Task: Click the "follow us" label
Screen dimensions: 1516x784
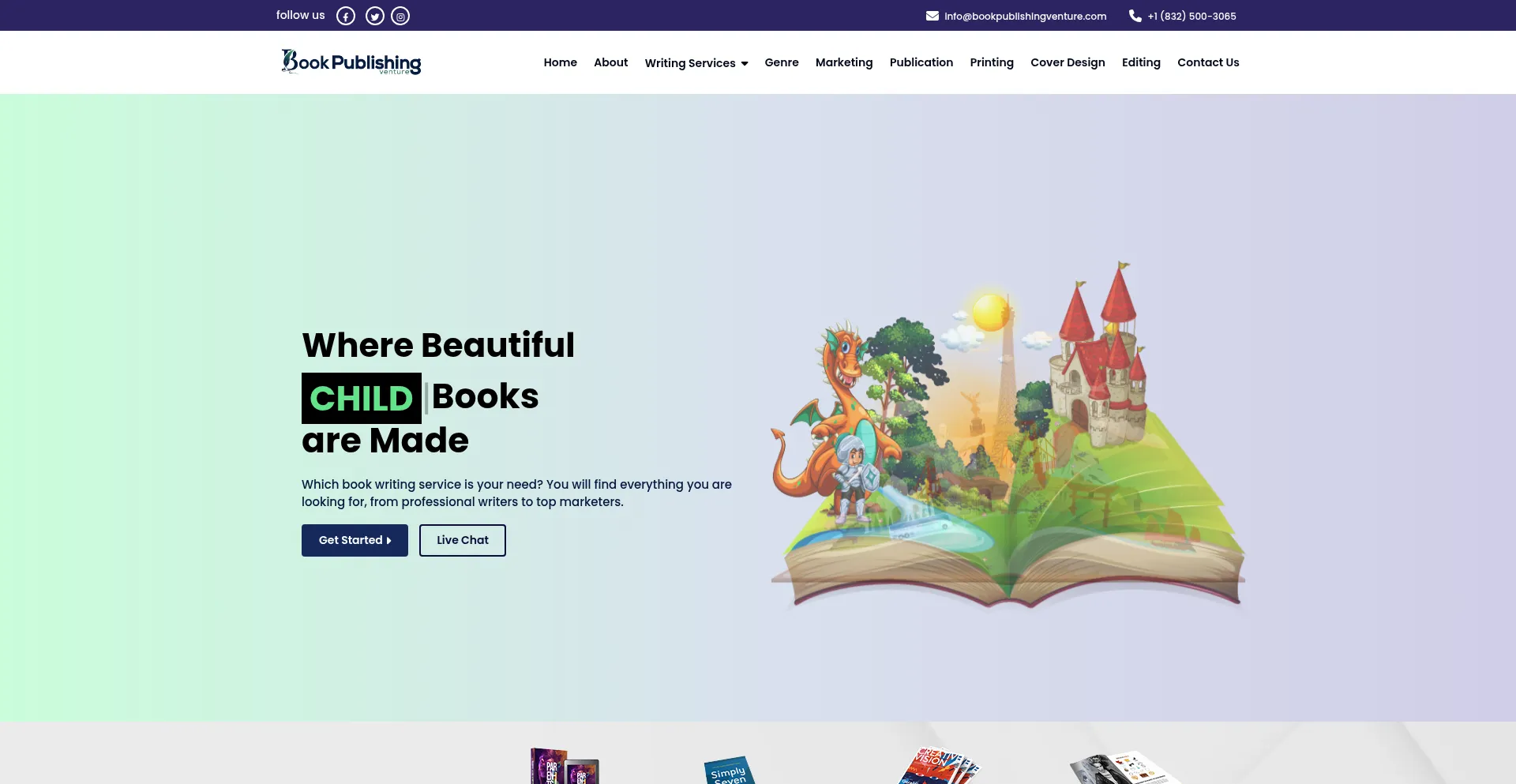Action: click(301, 15)
